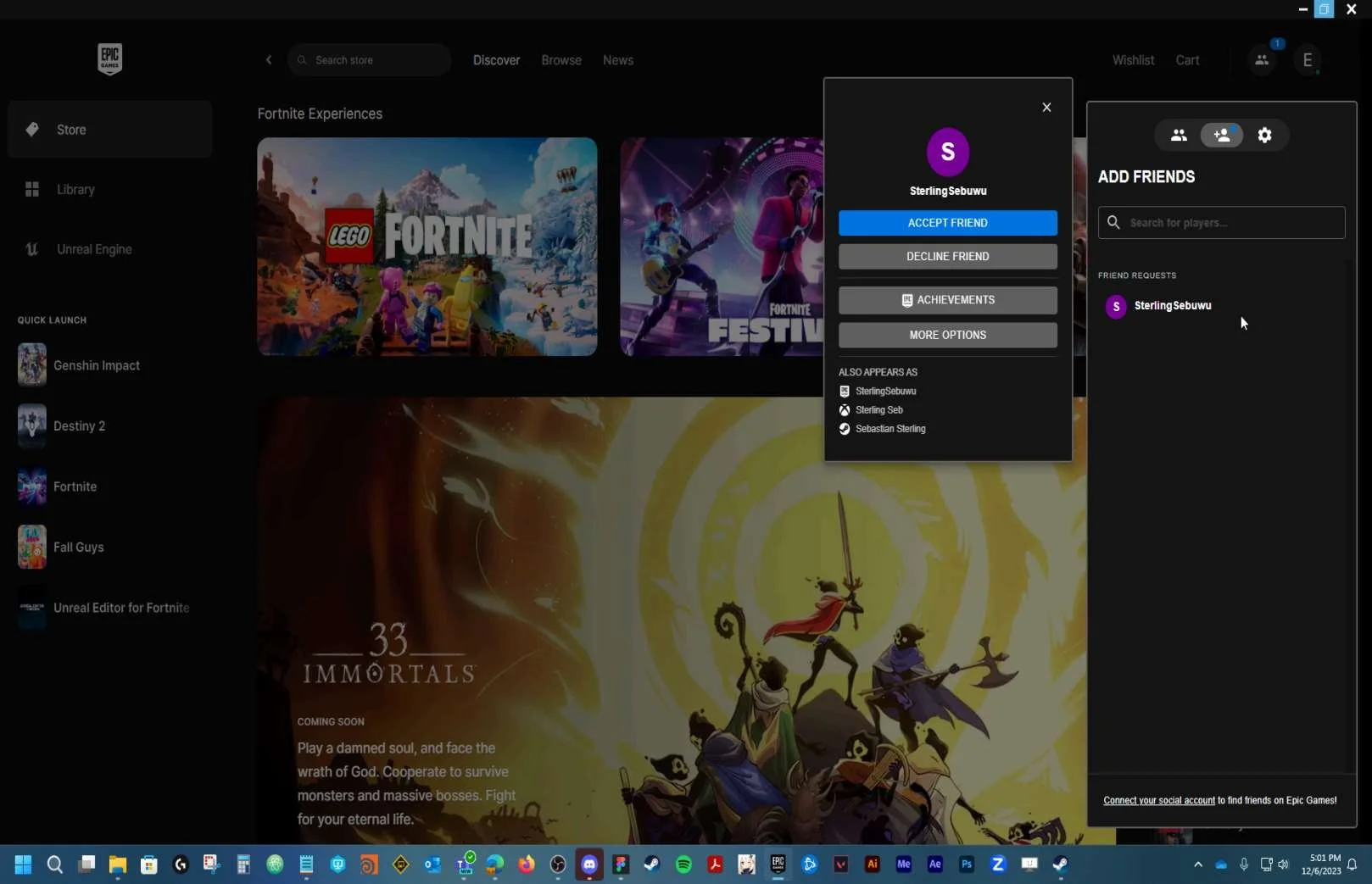Close the SterlingSebuwu profile popup

1046,107
